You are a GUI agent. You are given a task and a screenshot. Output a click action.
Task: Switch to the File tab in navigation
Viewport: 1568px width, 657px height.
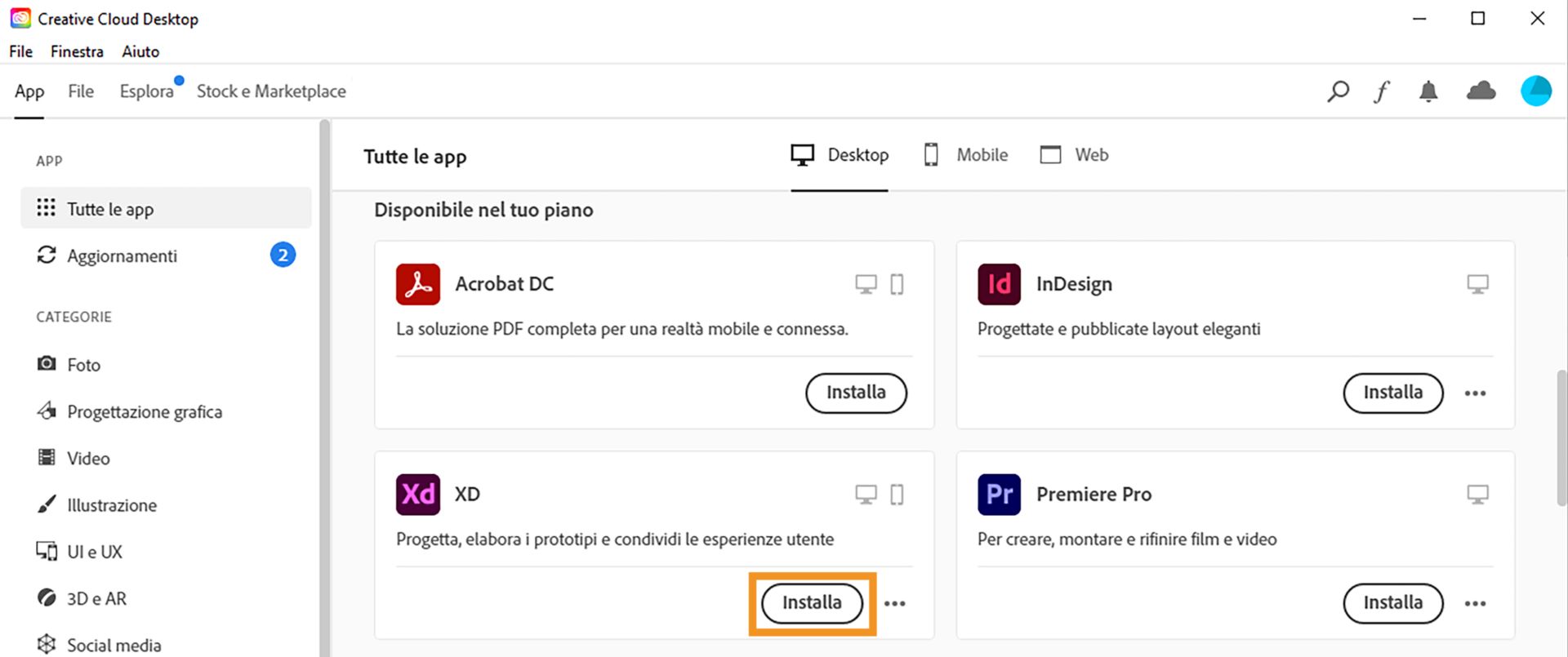(x=80, y=91)
